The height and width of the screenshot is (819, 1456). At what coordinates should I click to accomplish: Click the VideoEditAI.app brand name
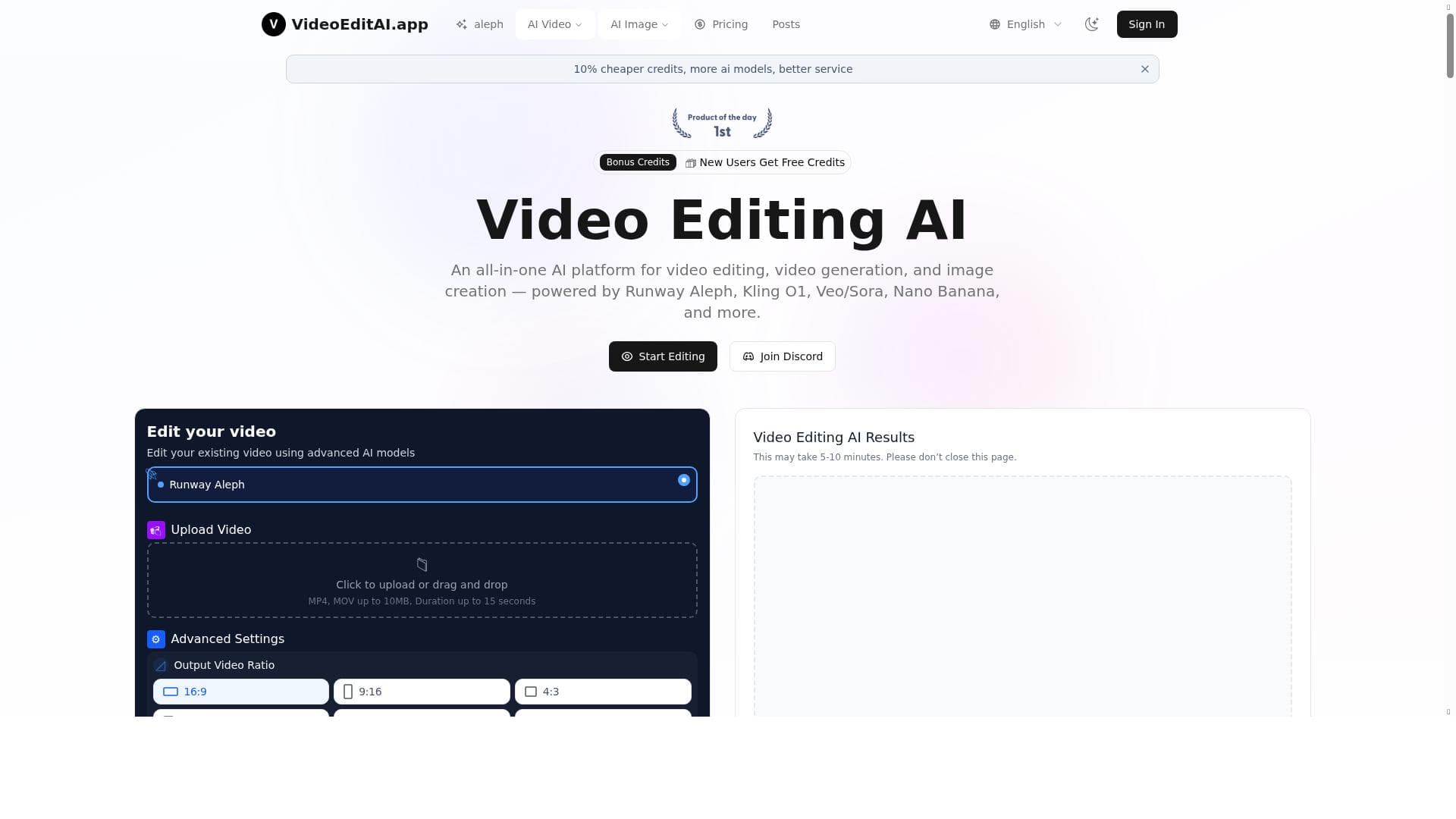(x=359, y=24)
